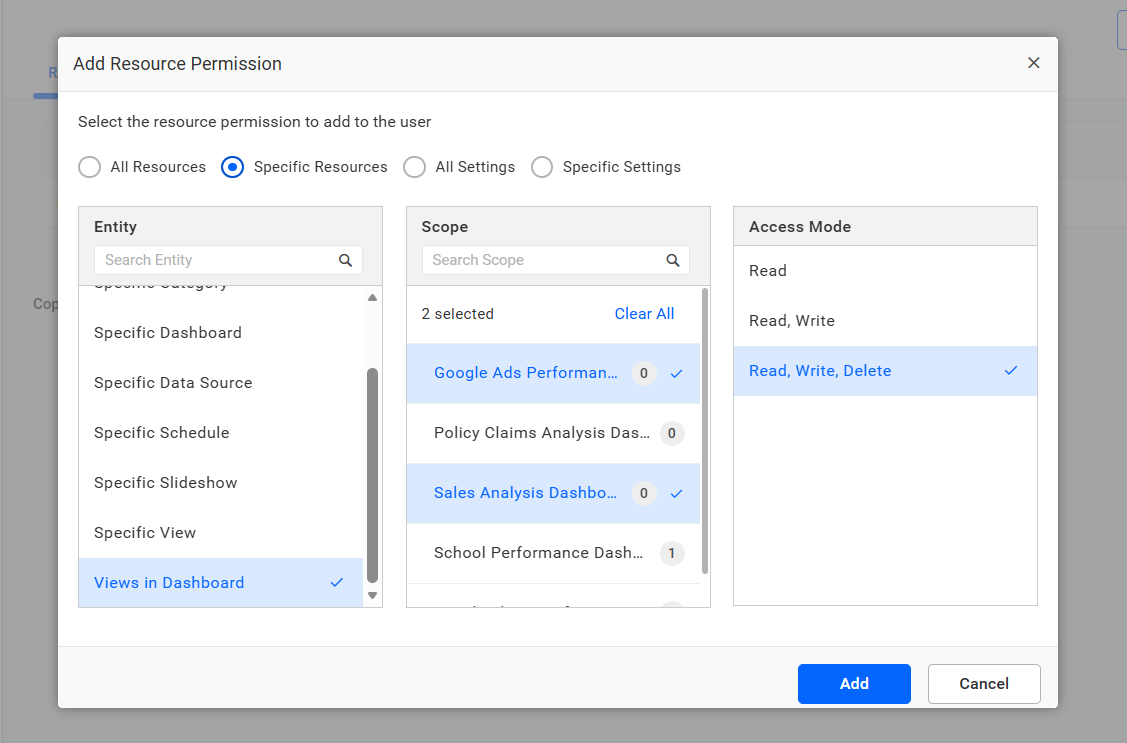The image size is (1127, 743).
Task: Click count badge on Policy Claims row
Action: (x=672, y=433)
